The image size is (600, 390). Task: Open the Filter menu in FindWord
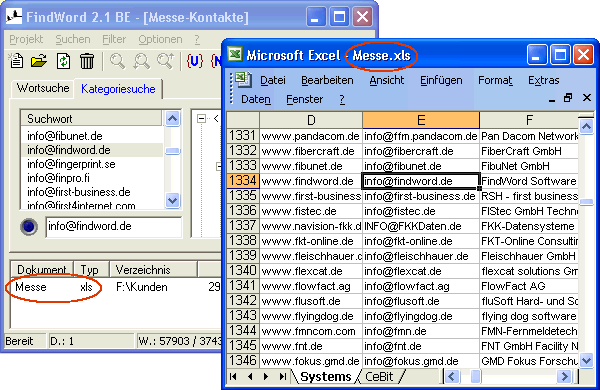[114, 39]
